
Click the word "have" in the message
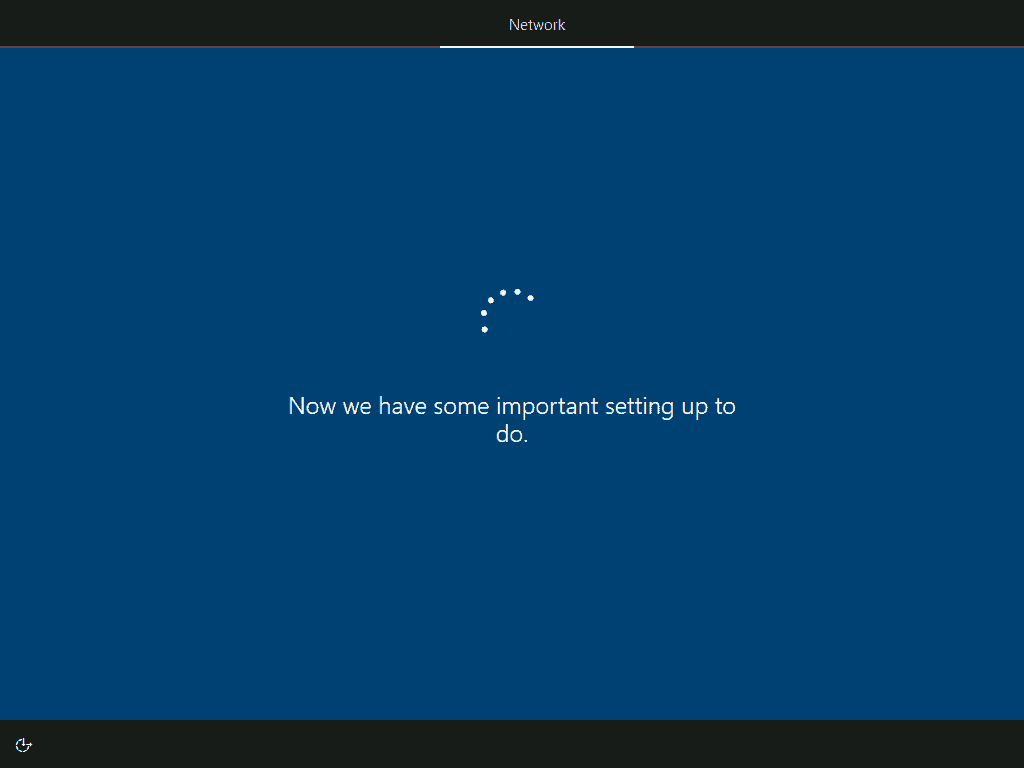pyautogui.click(x=403, y=406)
